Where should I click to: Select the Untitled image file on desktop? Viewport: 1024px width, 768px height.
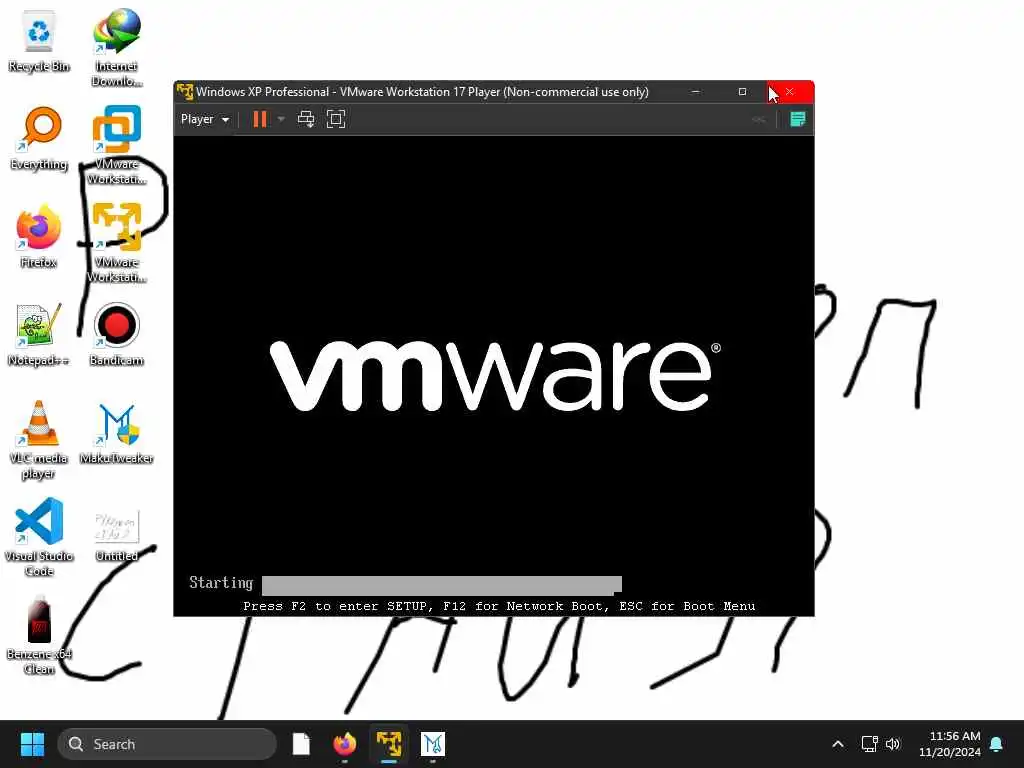117,536
